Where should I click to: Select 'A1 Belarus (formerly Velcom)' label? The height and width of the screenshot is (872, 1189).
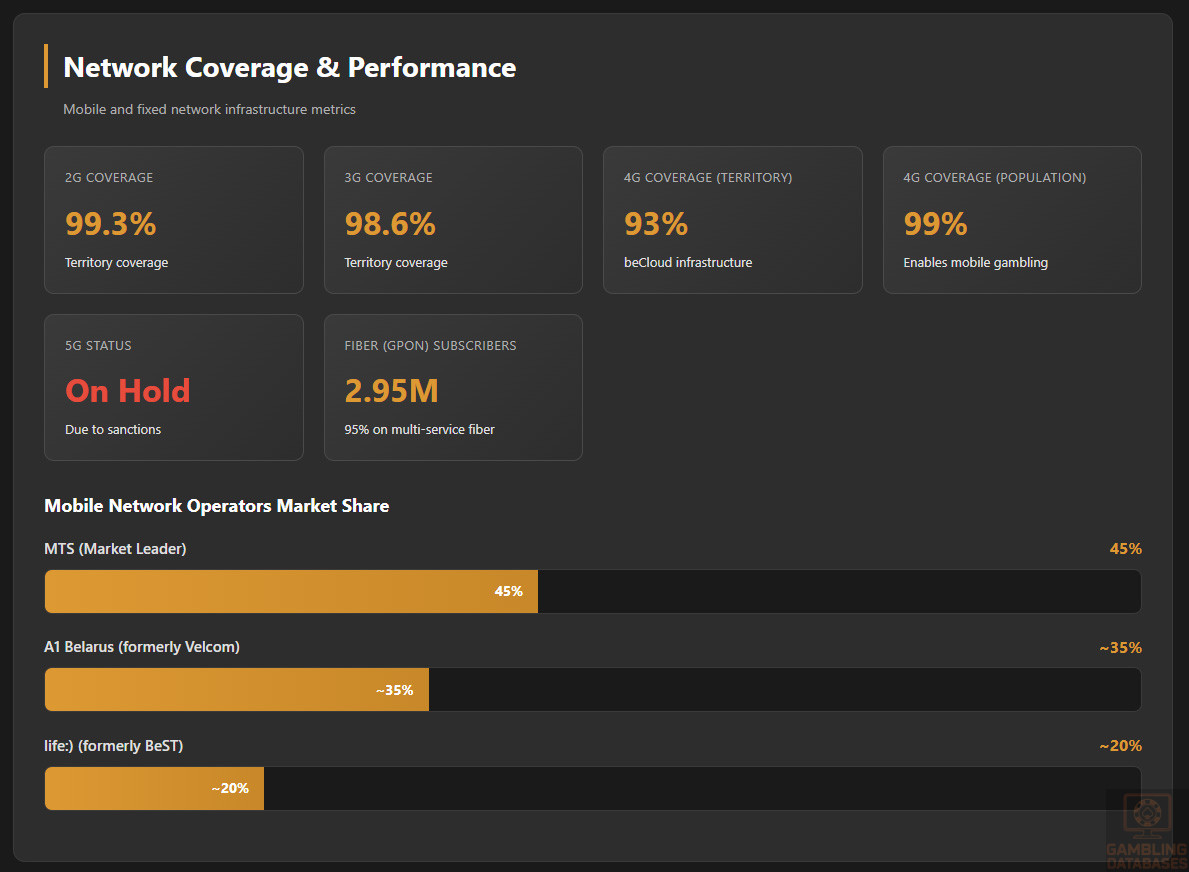tap(142, 647)
